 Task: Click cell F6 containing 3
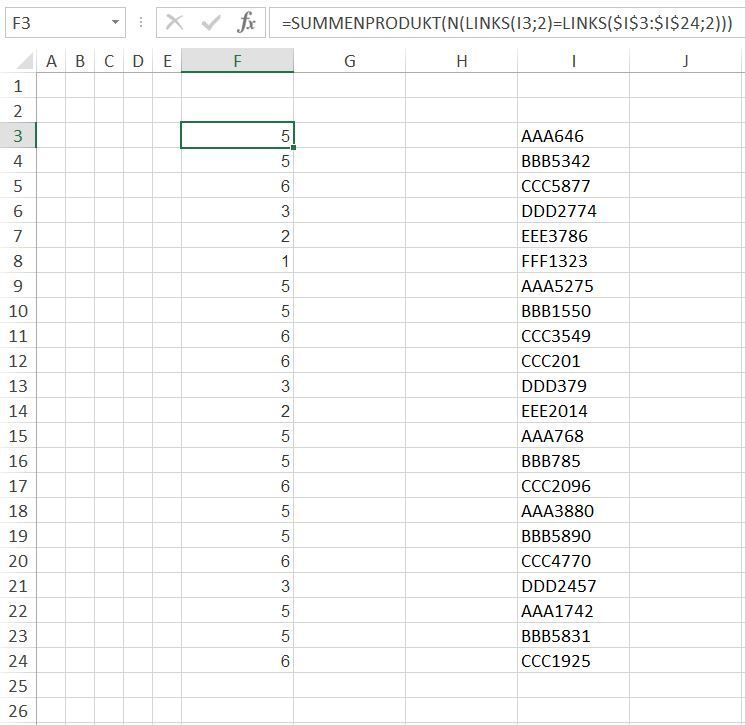click(x=237, y=211)
